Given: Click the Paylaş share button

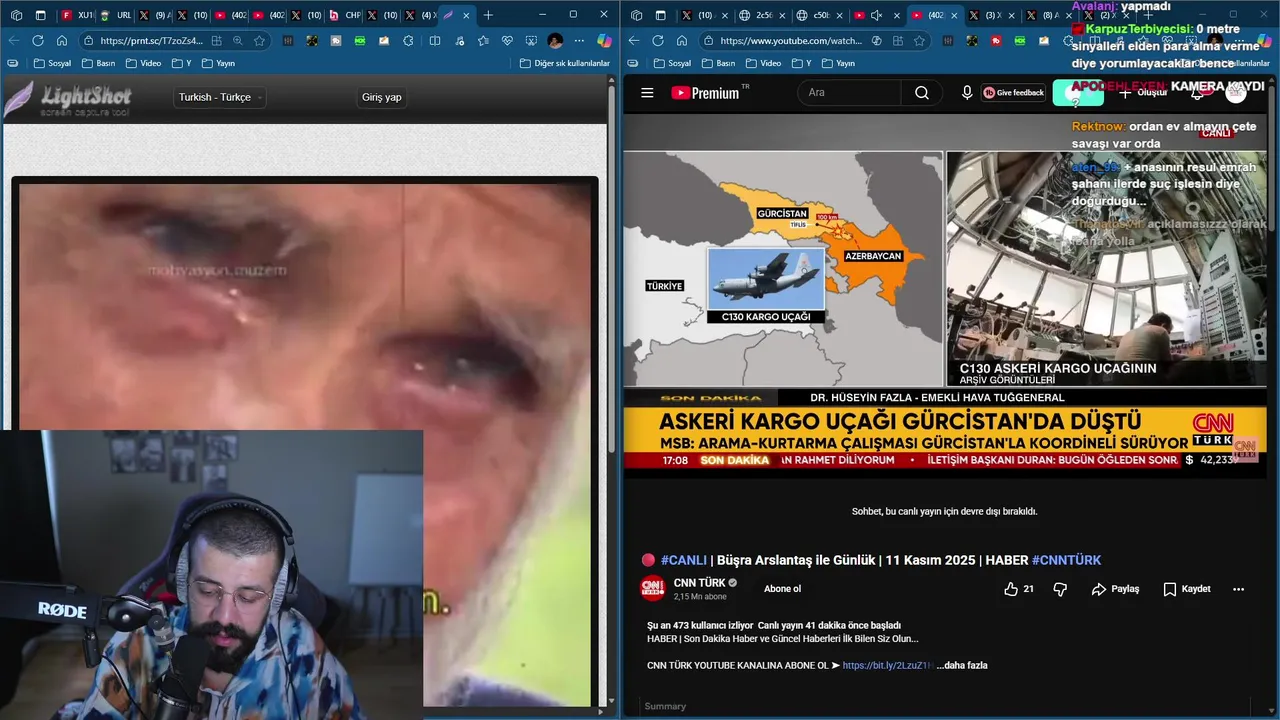Looking at the screenshot, I should 1115,589.
